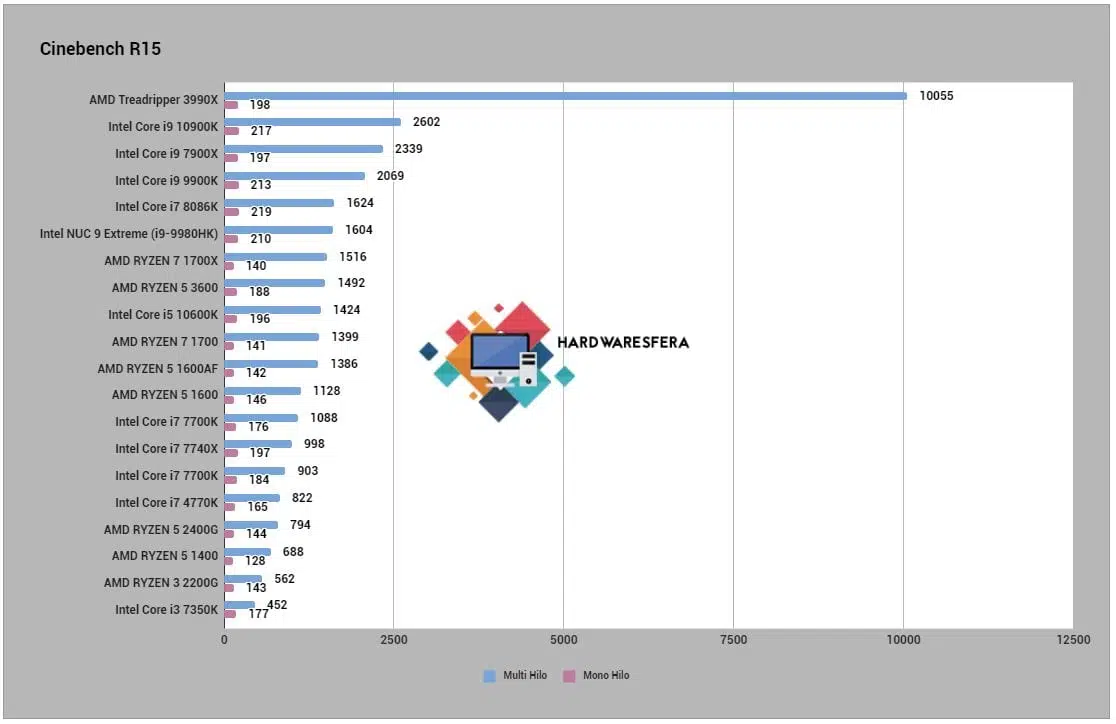1116x724 pixels.
Task: Click the 'AMD RYZEN 5 1400' label
Action: (165, 555)
